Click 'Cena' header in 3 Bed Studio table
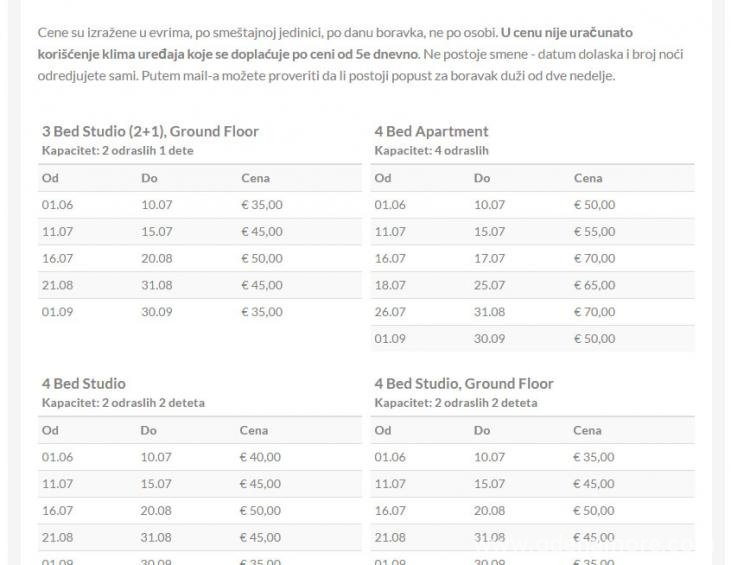 click(255, 178)
